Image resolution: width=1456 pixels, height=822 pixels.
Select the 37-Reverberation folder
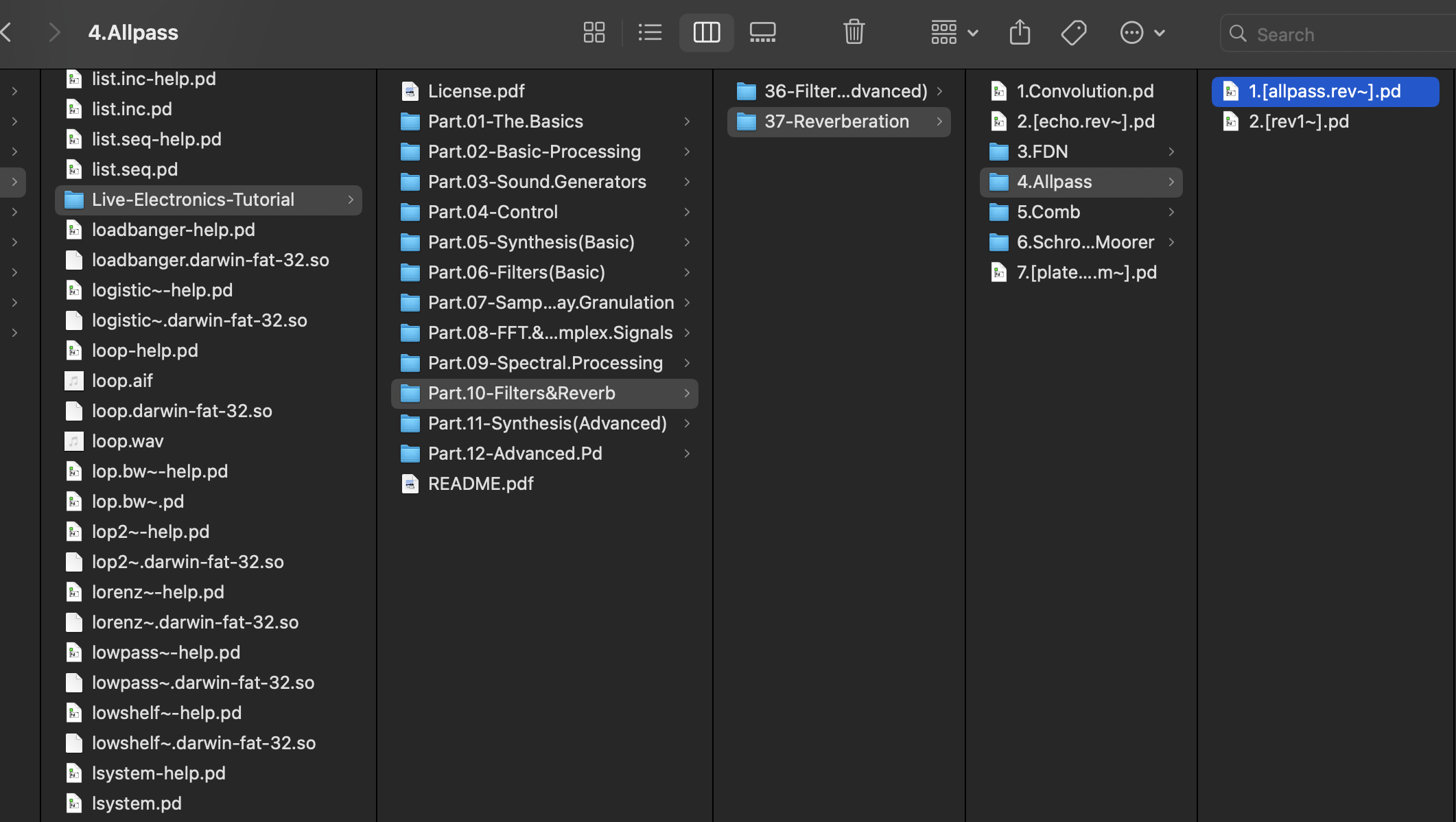pyautogui.click(x=837, y=121)
